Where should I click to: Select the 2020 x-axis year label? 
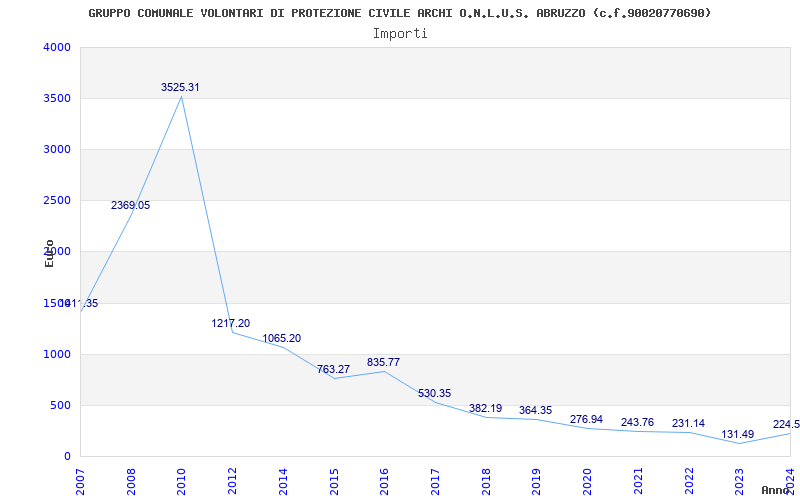[587, 482]
